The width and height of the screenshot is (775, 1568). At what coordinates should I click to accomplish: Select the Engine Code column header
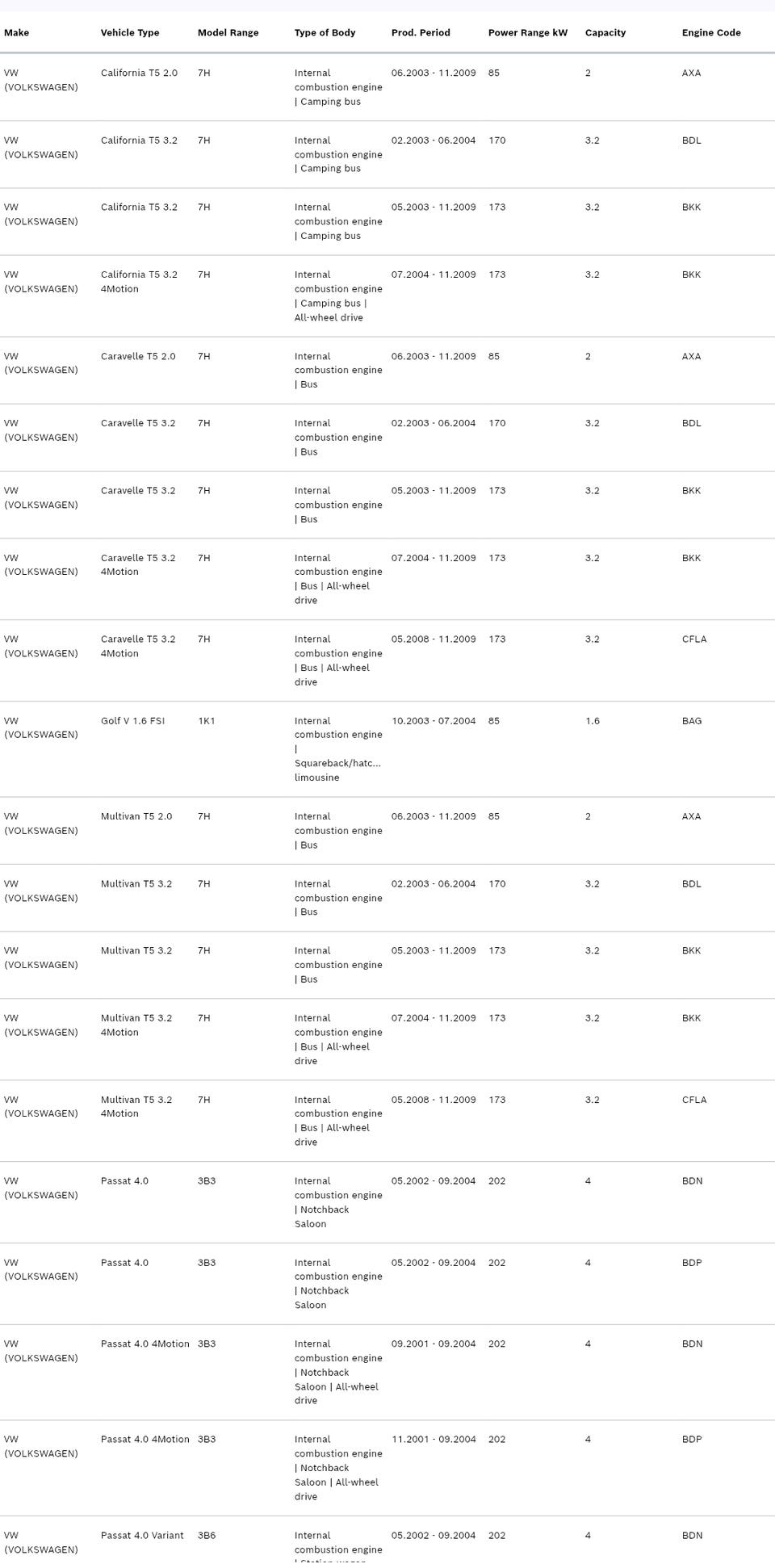click(711, 33)
